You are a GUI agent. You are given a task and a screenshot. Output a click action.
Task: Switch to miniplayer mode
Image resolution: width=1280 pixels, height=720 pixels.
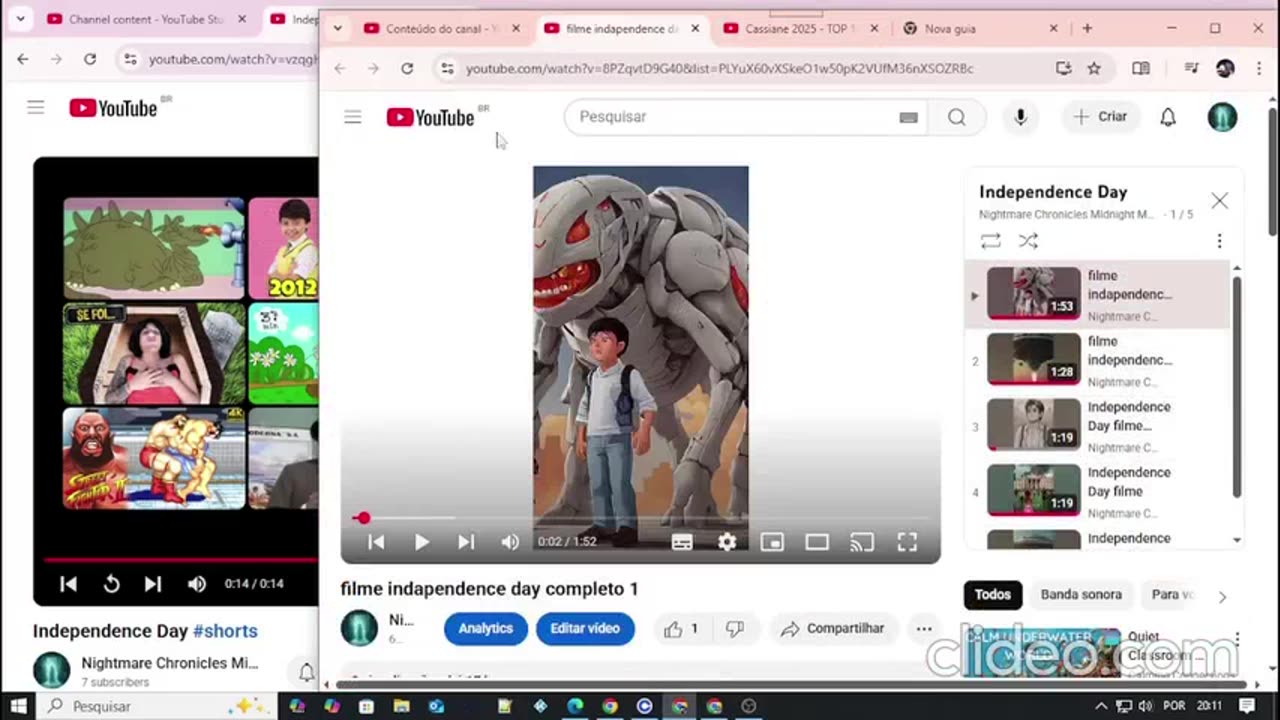pos(772,542)
